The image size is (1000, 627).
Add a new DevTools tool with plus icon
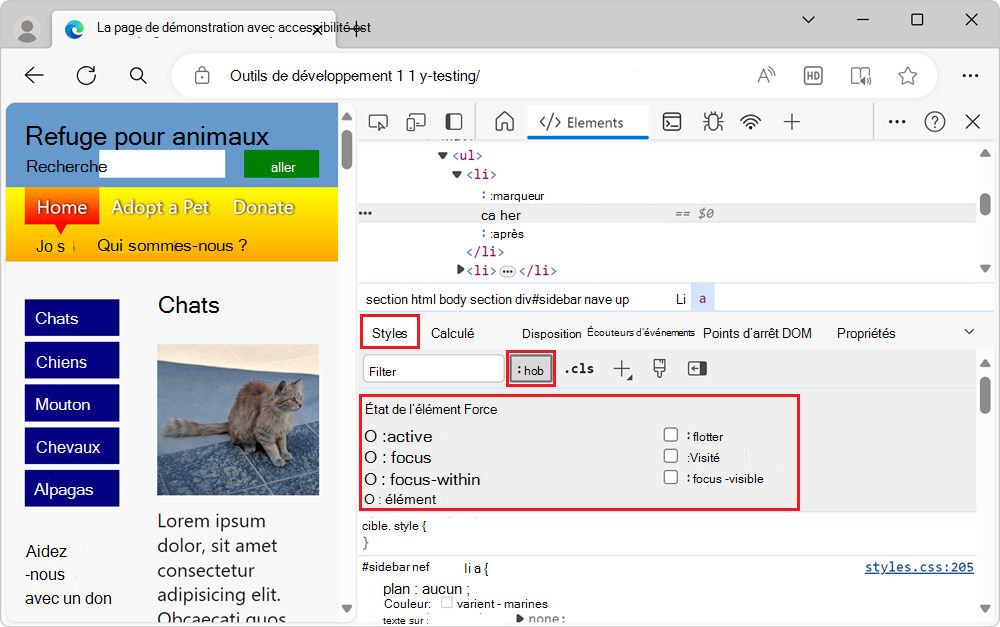tap(791, 121)
